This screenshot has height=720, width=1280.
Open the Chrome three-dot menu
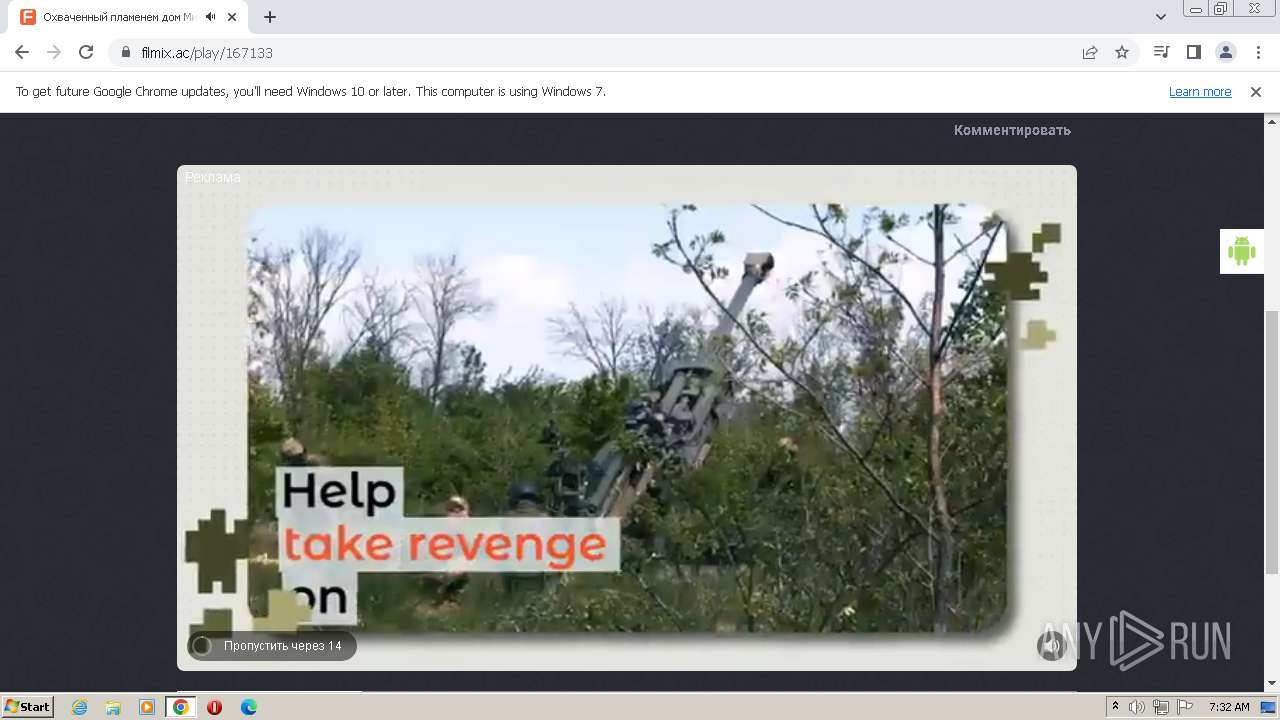click(x=1258, y=52)
